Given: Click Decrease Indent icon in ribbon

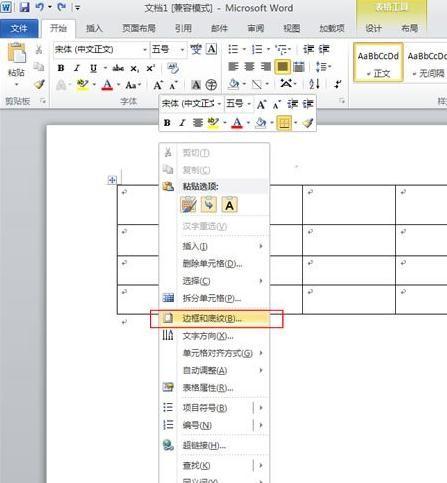Looking at the screenshot, I should (x=308, y=49).
